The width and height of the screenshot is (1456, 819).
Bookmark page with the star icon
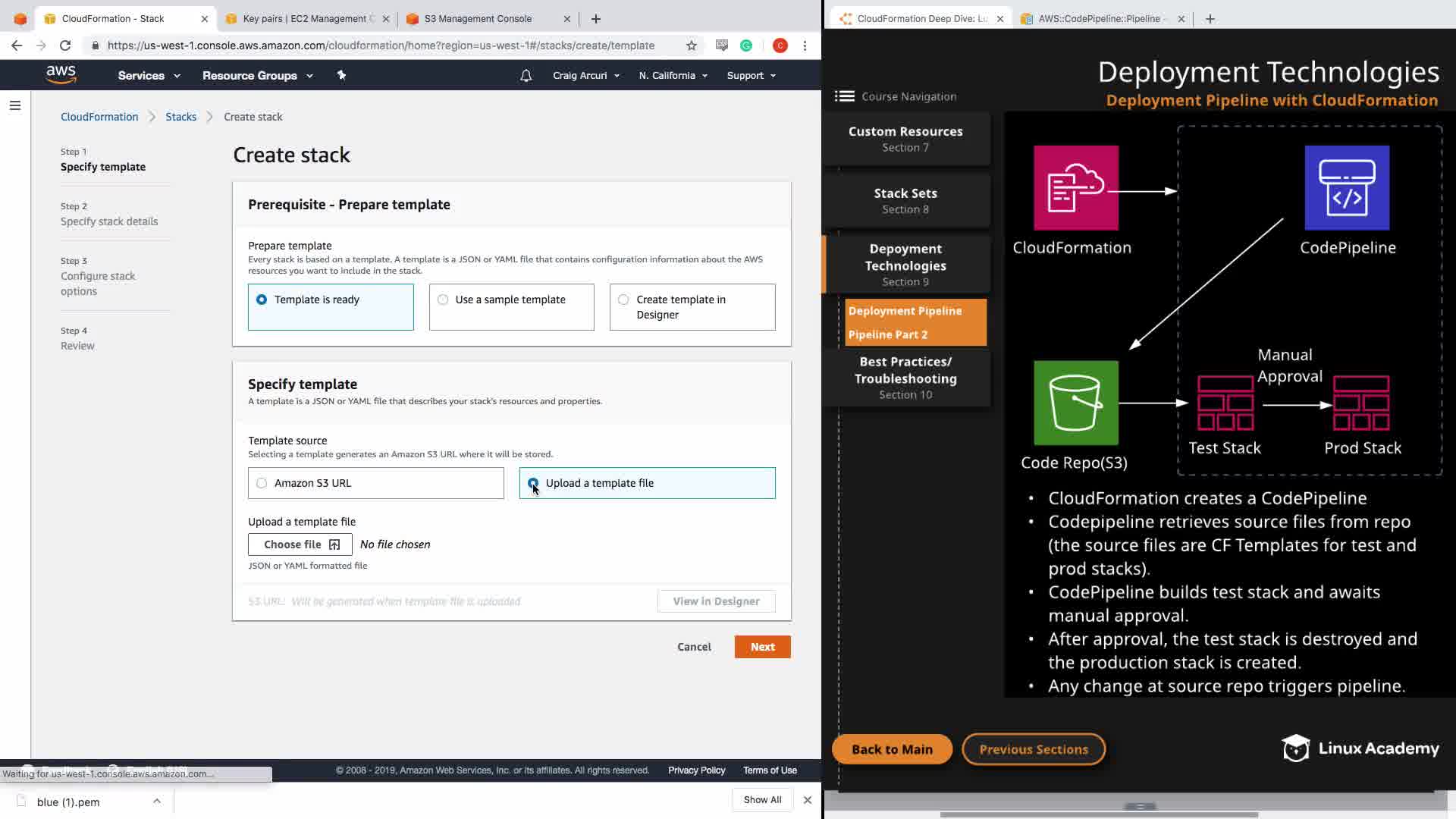(691, 45)
